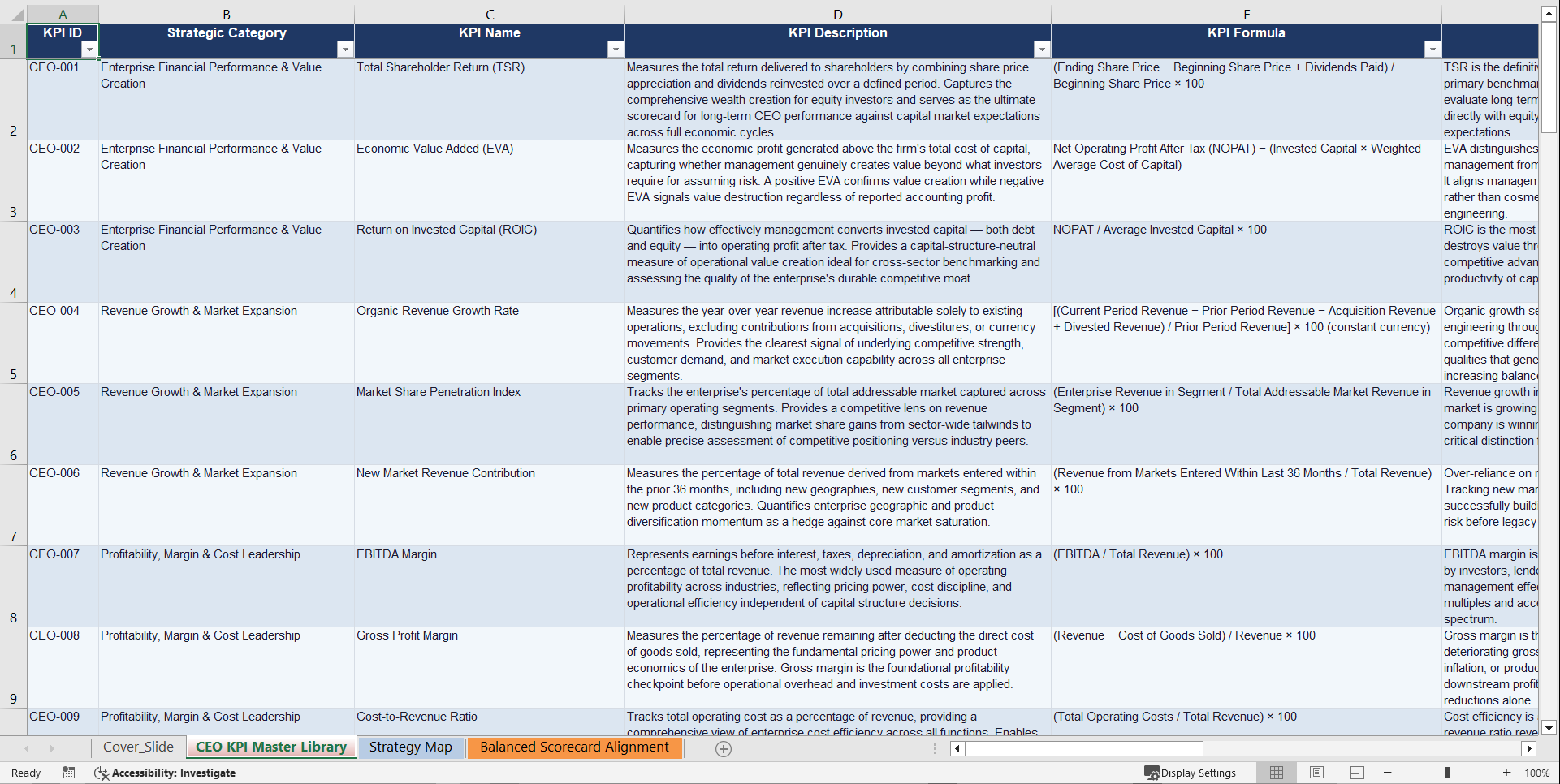Image resolution: width=1560 pixels, height=784 pixels.
Task: Click the Return on Invested Capital (ROIC) cell
Action: click(490, 261)
